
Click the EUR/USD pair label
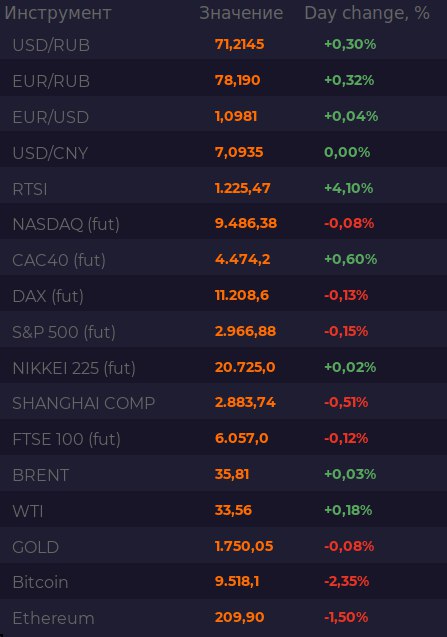coord(51,117)
